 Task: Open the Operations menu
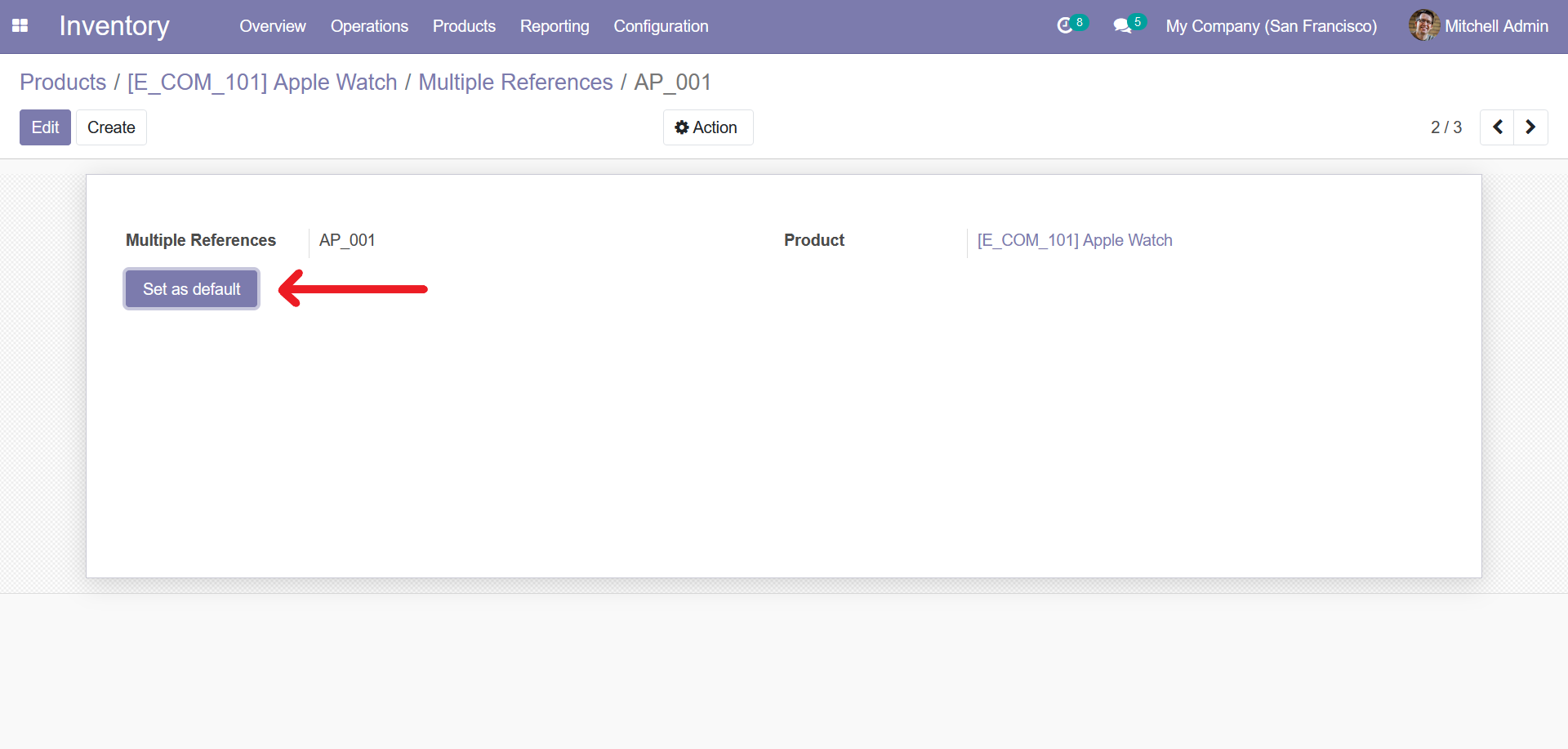point(369,26)
